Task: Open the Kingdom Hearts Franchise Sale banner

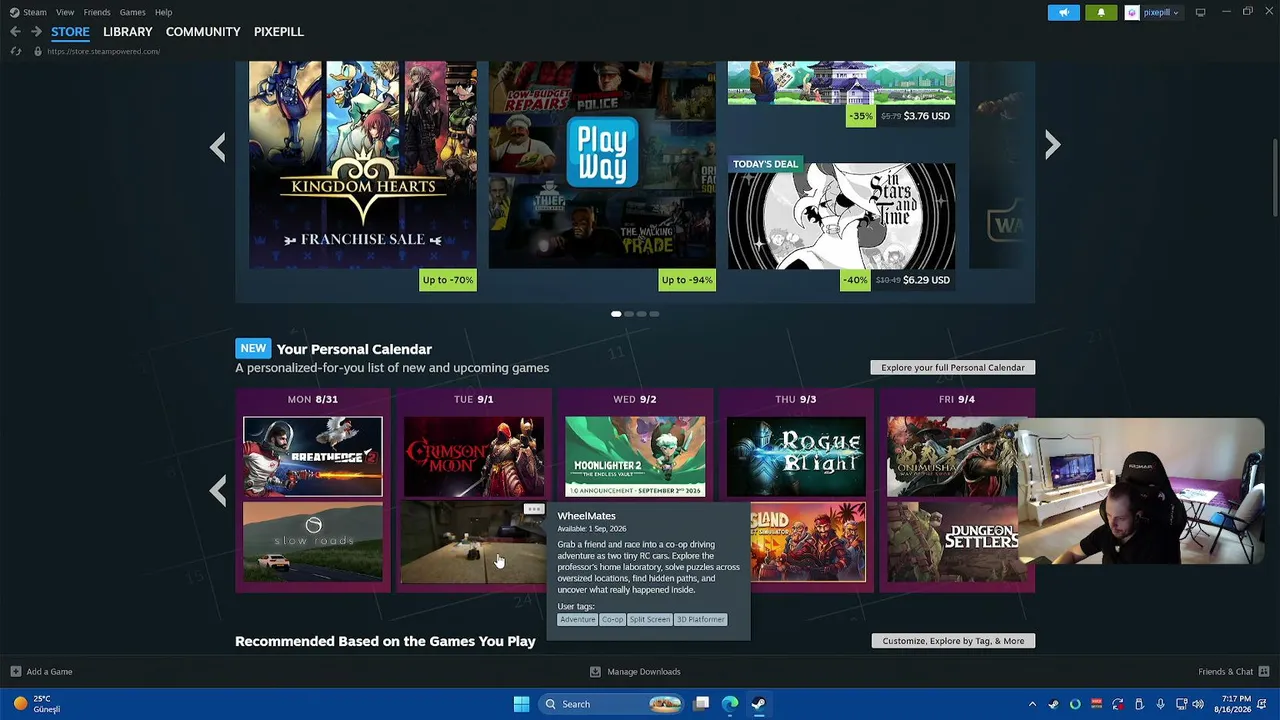Action: (363, 165)
